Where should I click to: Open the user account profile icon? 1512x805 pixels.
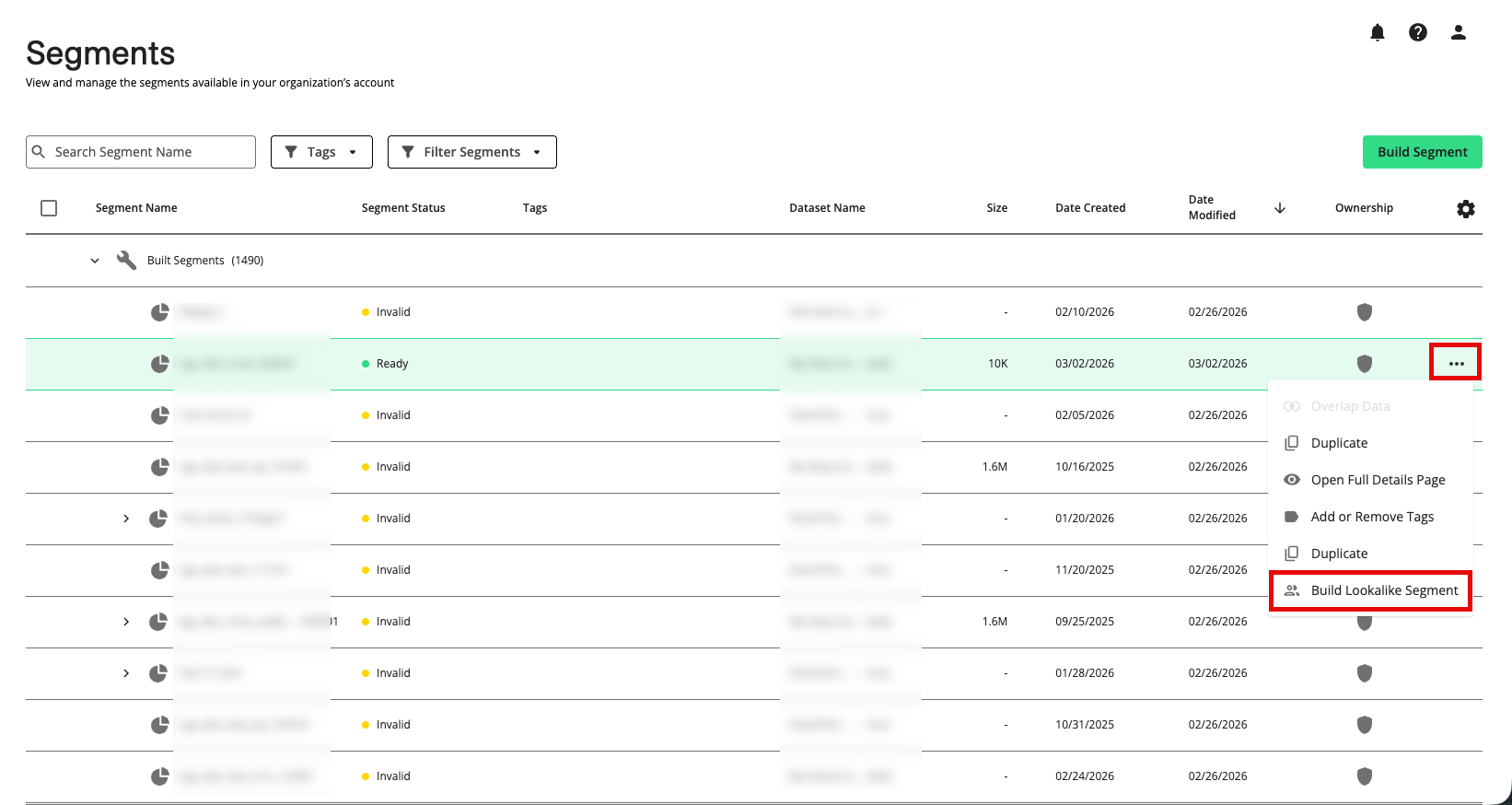[1459, 33]
